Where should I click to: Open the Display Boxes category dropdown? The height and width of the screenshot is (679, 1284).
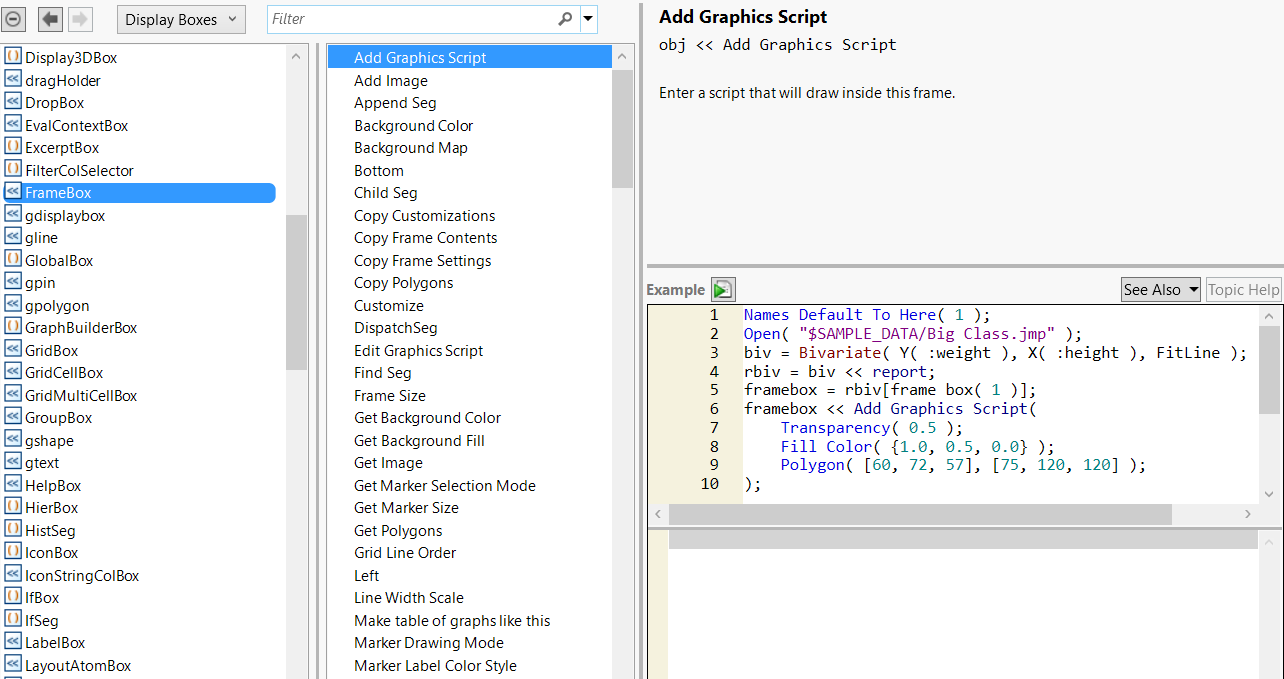click(x=181, y=19)
